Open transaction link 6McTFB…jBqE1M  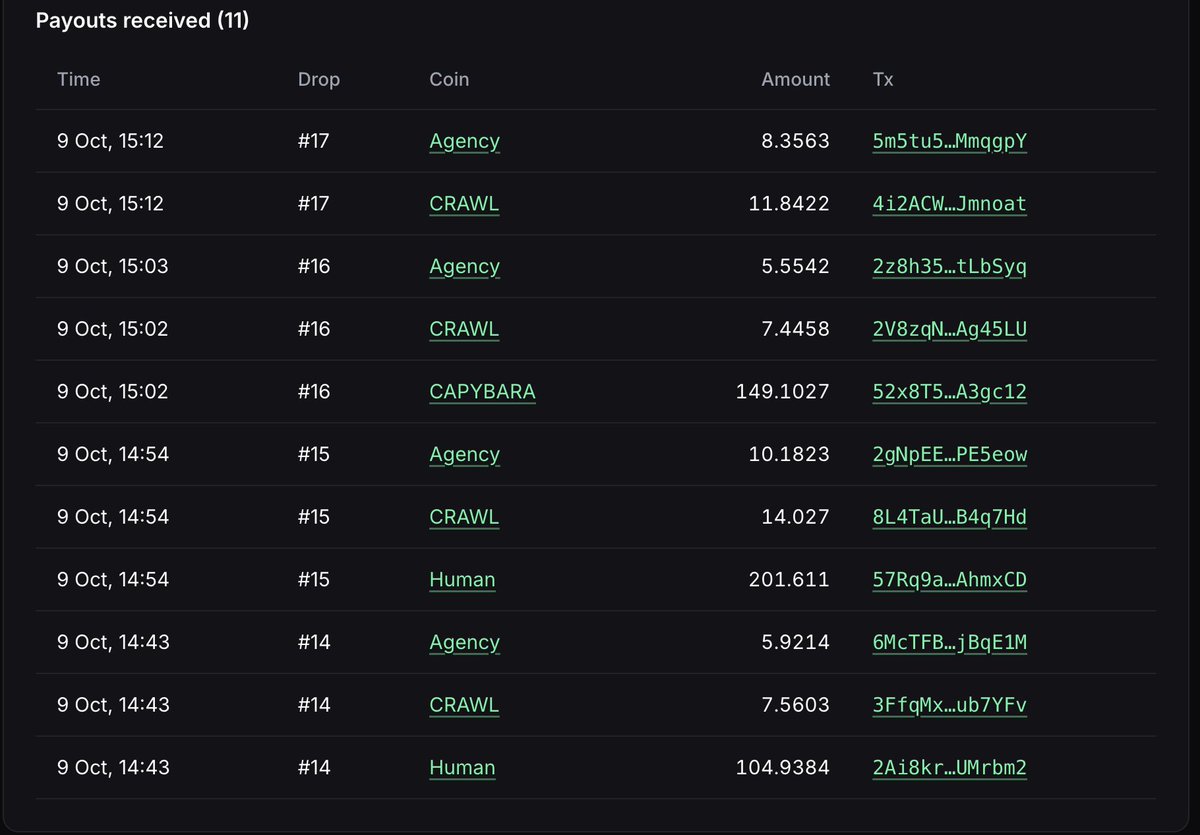tap(950, 642)
